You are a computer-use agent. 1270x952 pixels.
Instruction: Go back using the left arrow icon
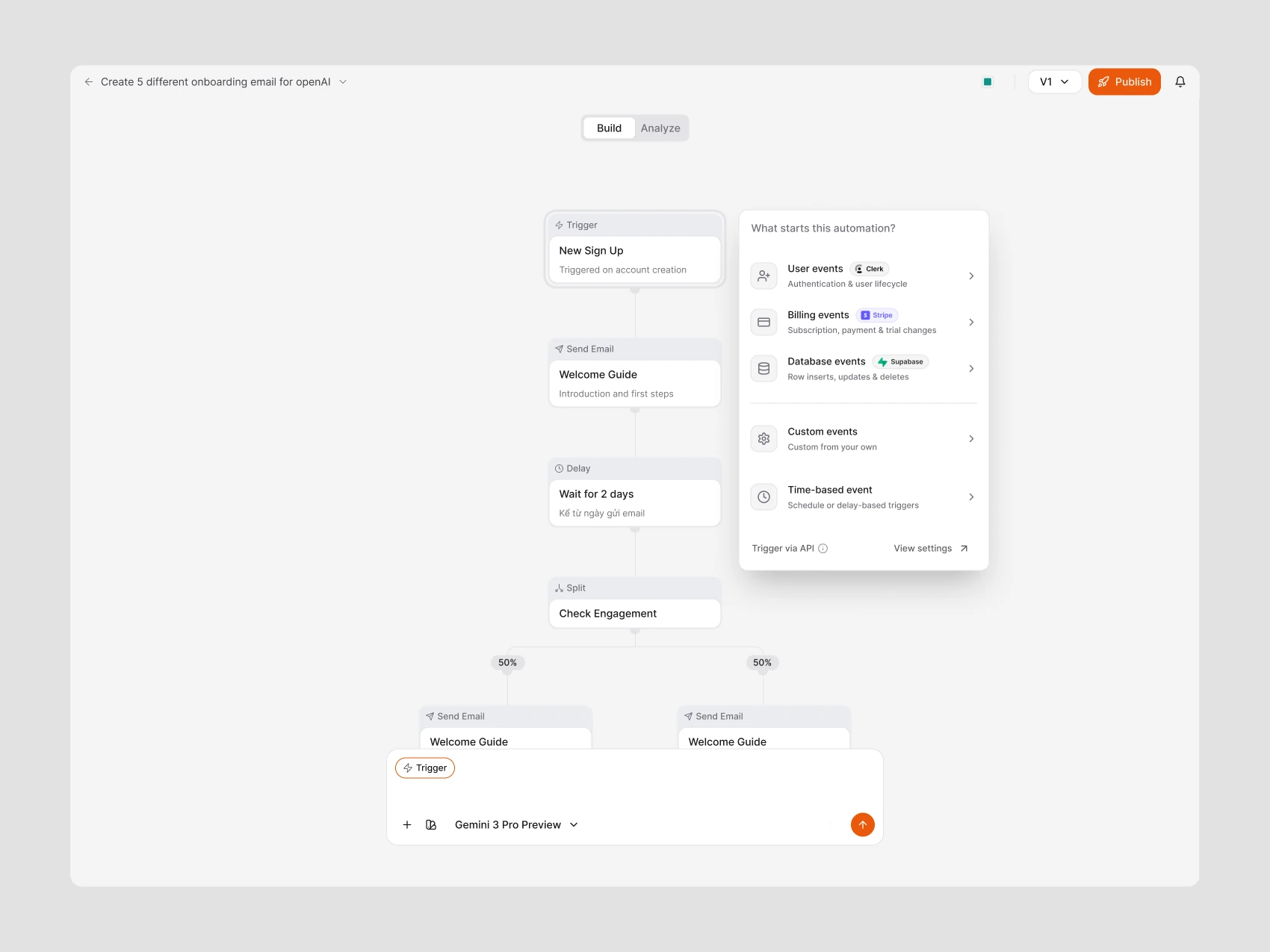point(88,82)
